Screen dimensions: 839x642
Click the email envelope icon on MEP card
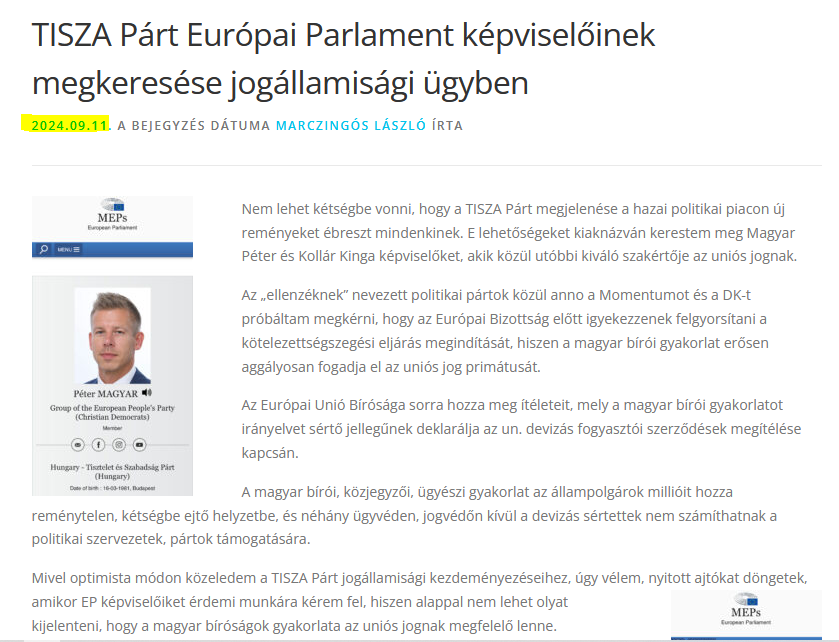78,445
